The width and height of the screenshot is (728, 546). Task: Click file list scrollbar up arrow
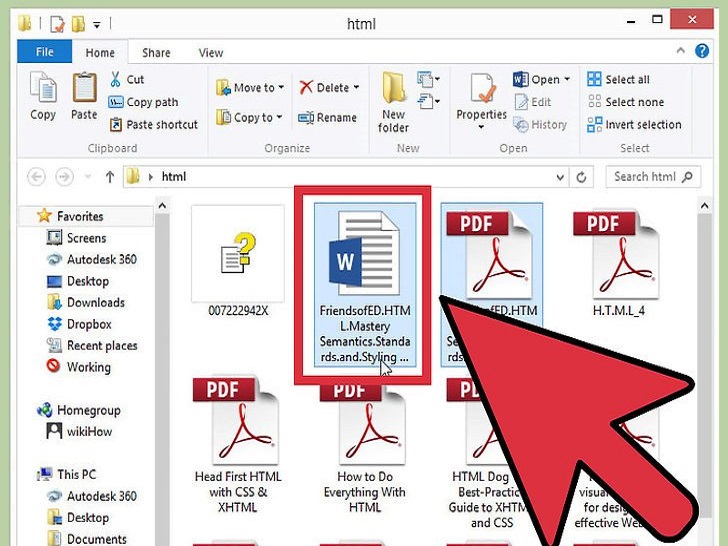click(704, 205)
